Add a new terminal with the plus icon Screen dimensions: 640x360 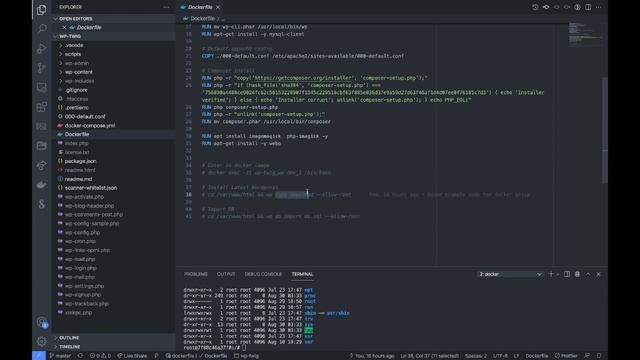(551, 274)
